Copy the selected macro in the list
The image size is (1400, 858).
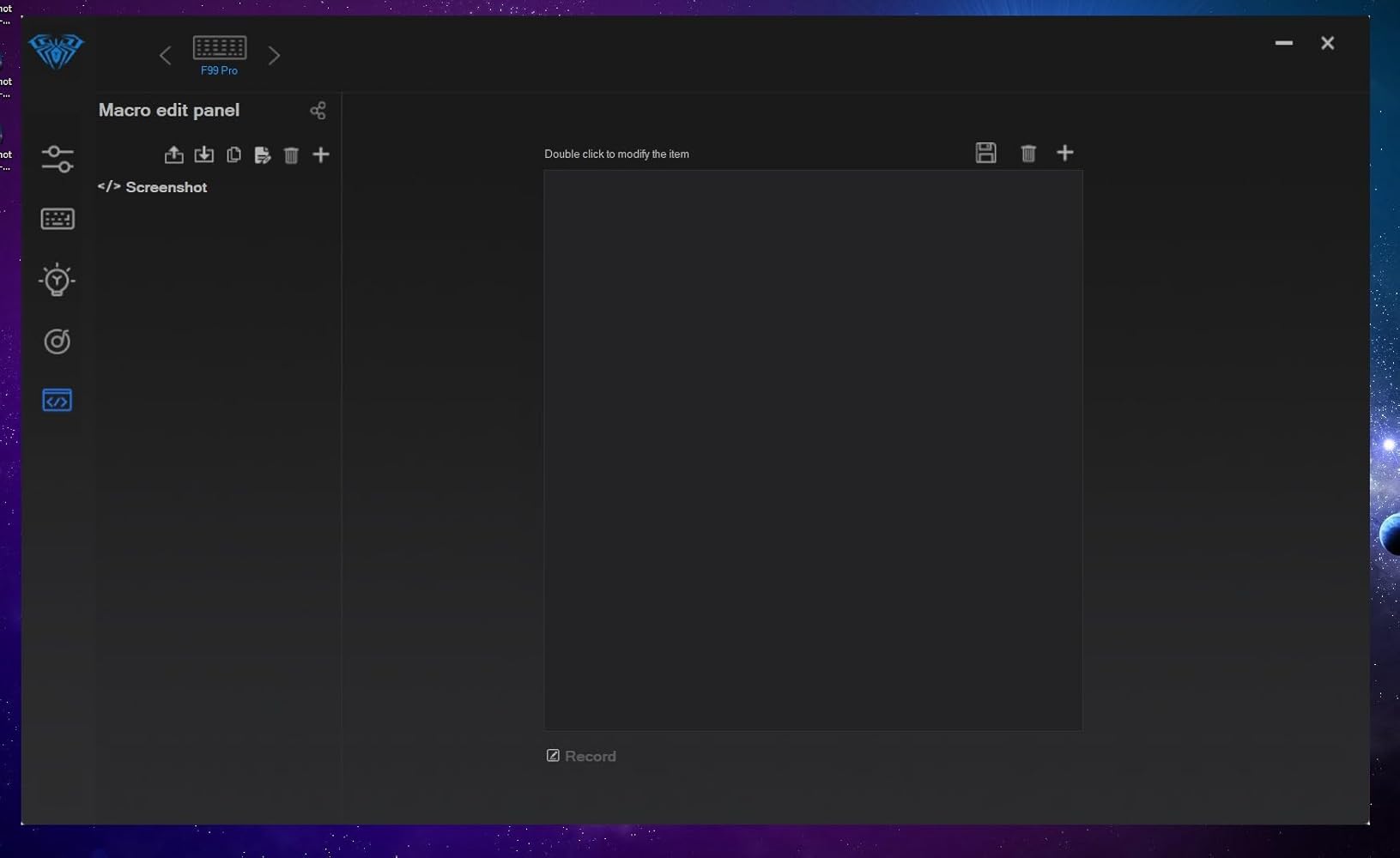[x=233, y=154]
